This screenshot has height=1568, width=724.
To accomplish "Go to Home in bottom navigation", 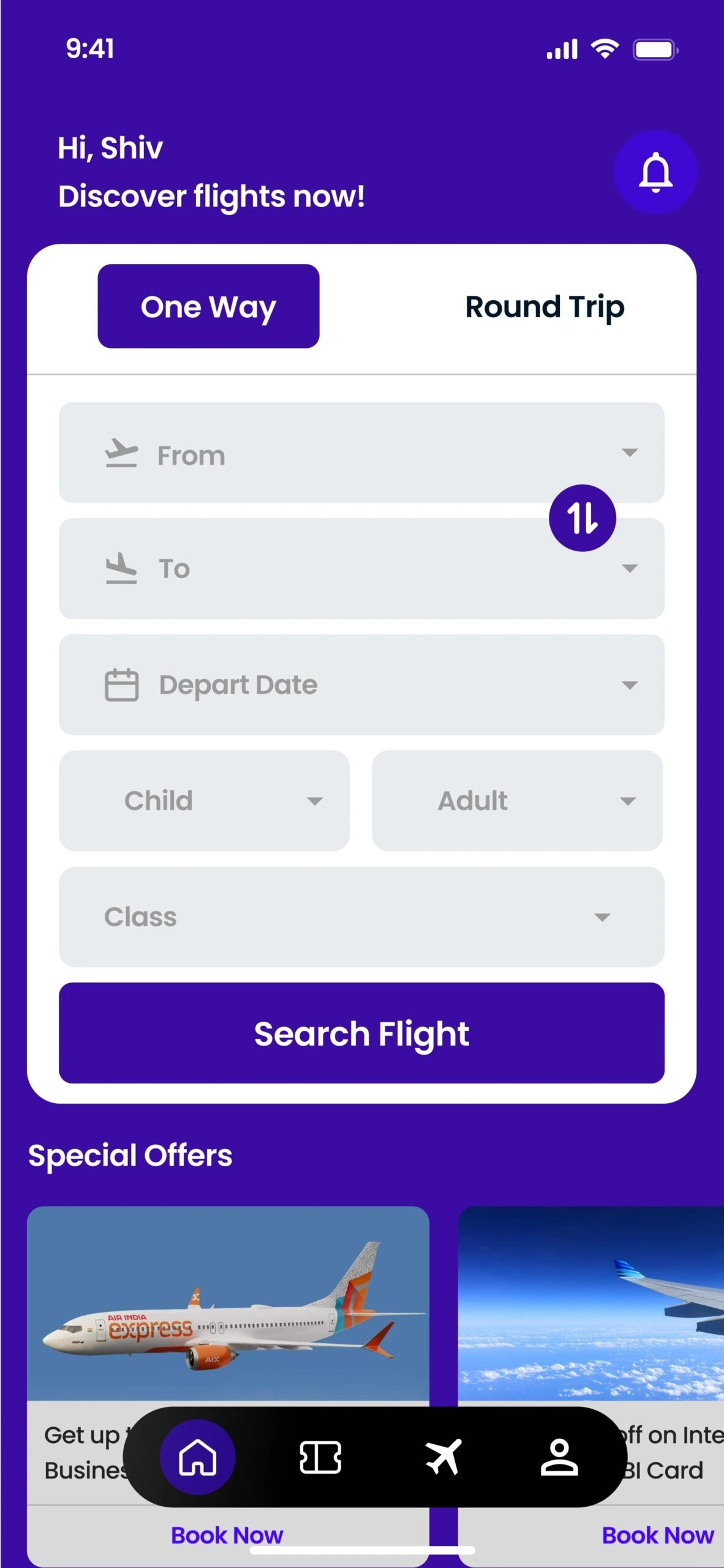I will 197,1457.
